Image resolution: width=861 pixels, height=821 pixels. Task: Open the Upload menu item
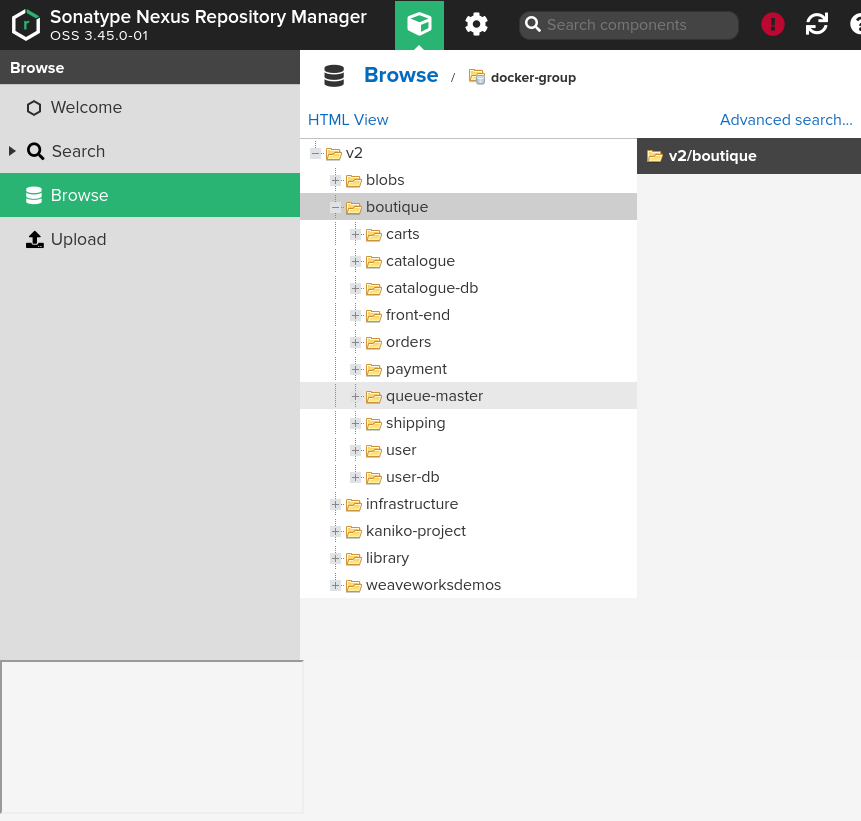[150, 239]
